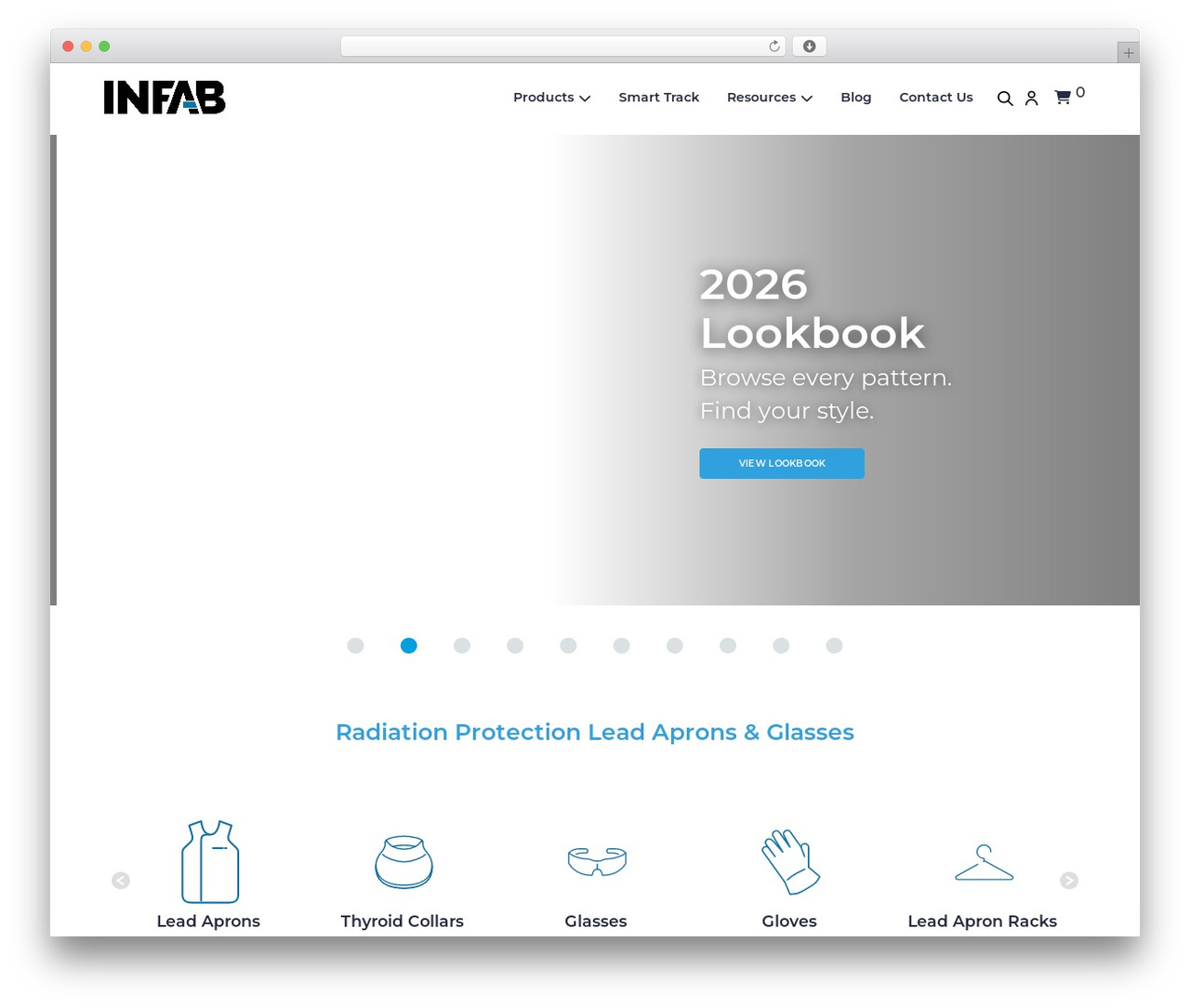Open the Smart Track page
The height and width of the screenshot is (1008, 1190).
659,98
